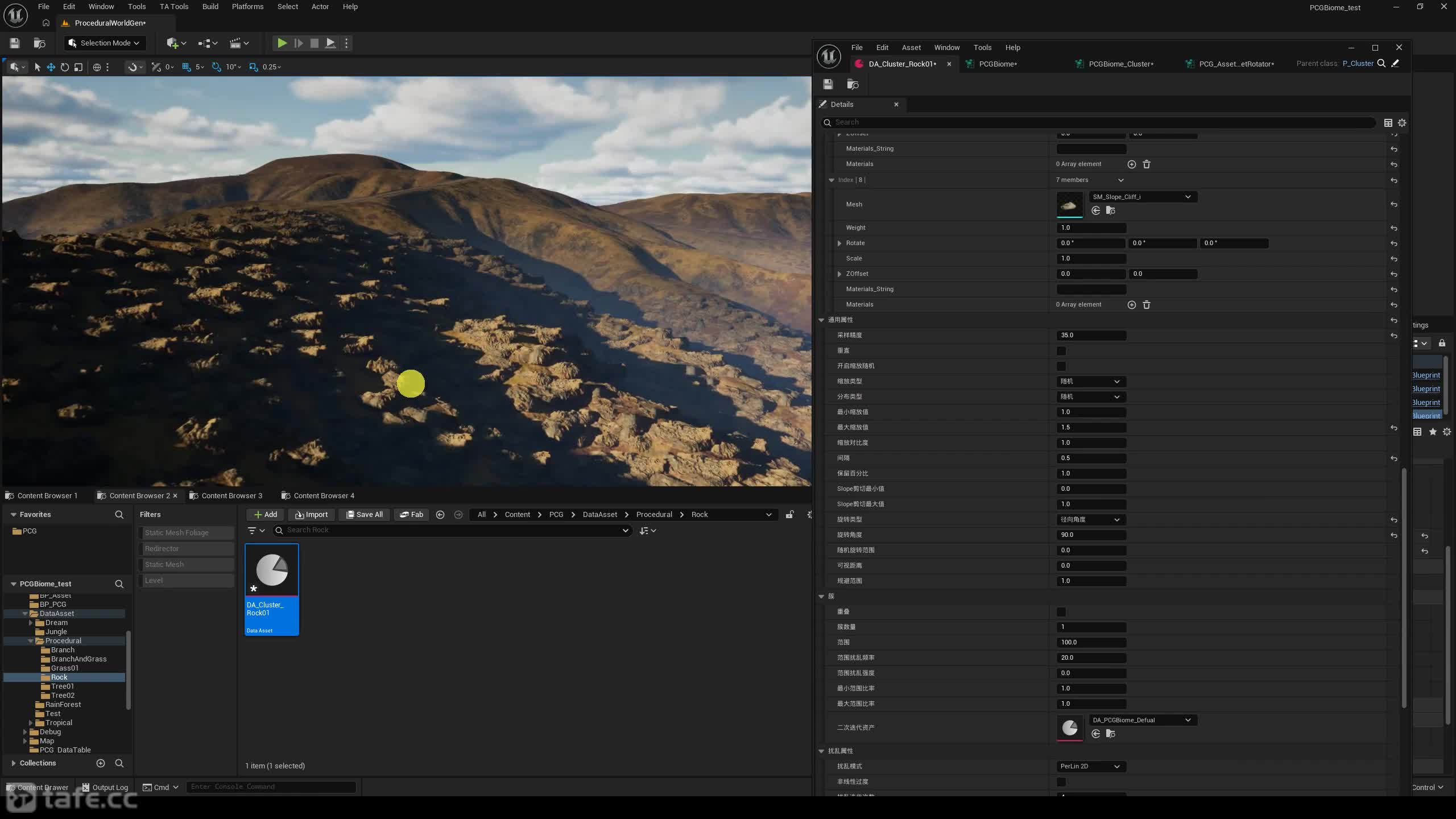Click the Details panel settings gear icon
The image size is (1456, 819).
[1402, 123]
